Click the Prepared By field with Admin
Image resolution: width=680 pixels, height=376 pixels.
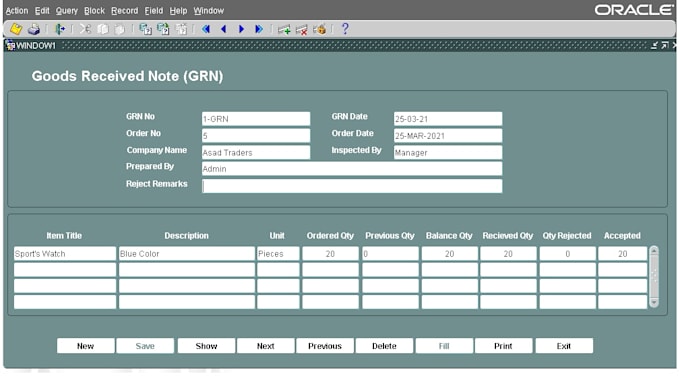click(x=352, y=169)
